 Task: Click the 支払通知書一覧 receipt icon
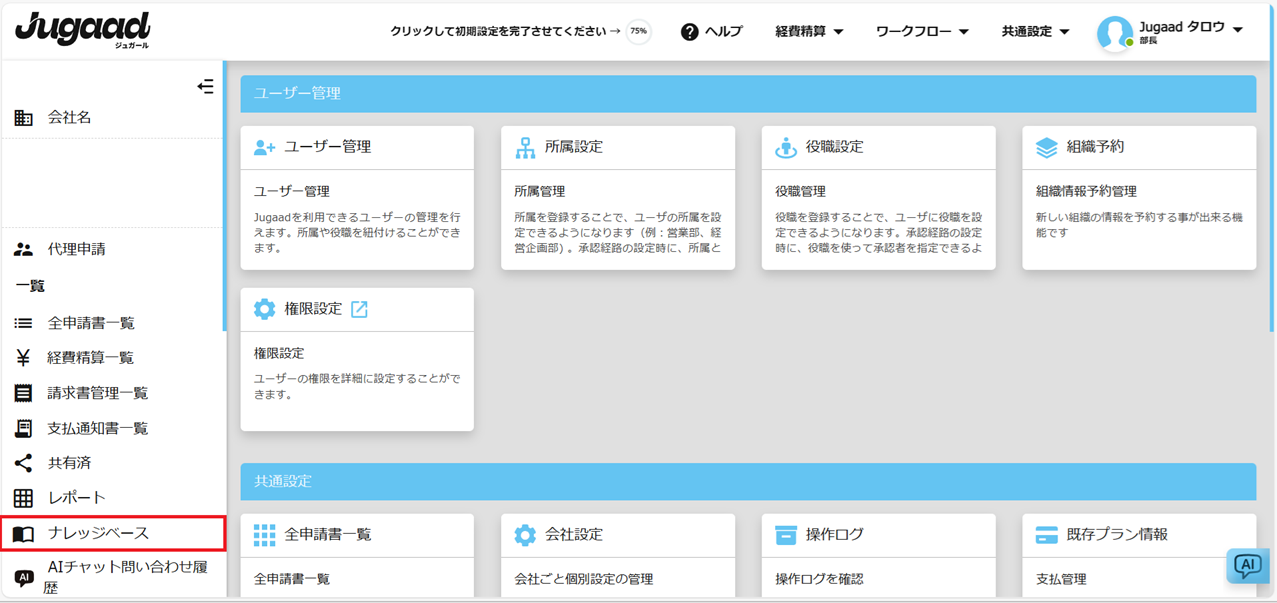(x=23, y=428)
